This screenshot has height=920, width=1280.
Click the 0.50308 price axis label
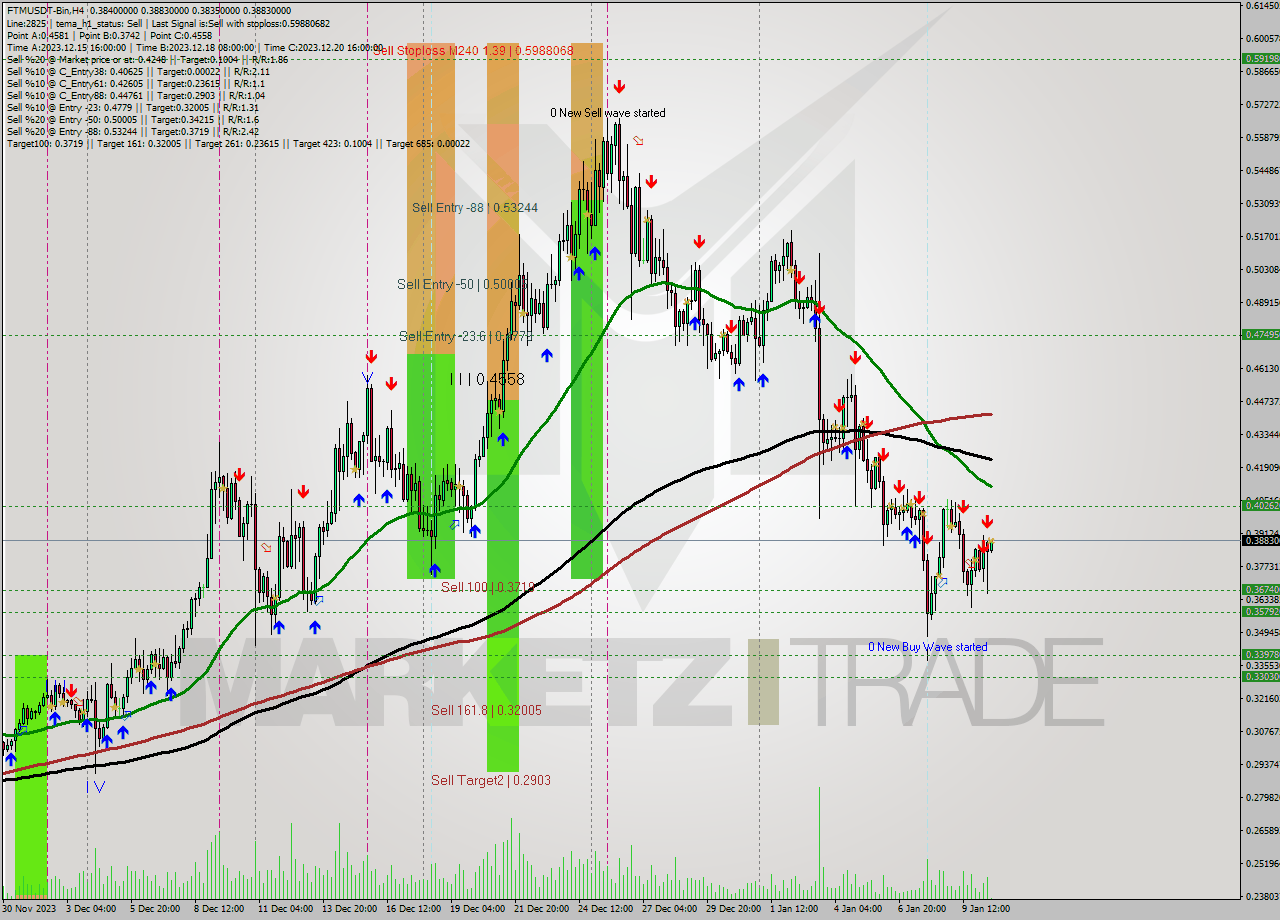point(1263,269)
